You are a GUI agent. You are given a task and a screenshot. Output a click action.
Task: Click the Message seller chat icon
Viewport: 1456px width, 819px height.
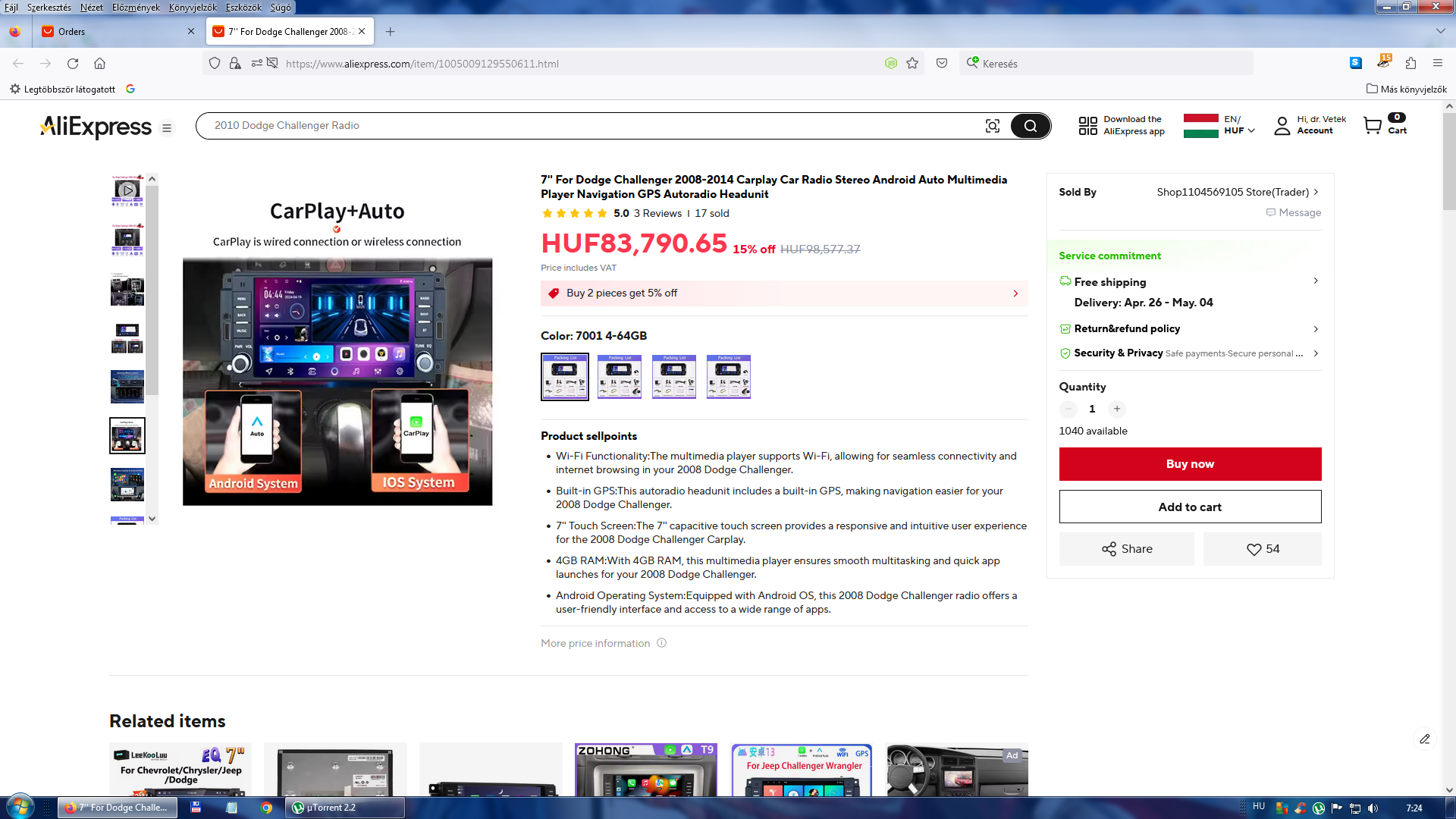(1271, 213)
